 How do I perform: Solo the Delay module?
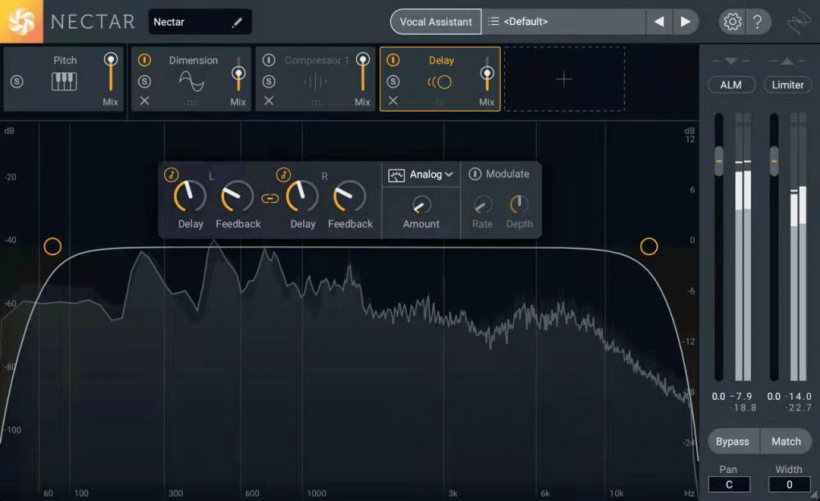click(393, 82)
